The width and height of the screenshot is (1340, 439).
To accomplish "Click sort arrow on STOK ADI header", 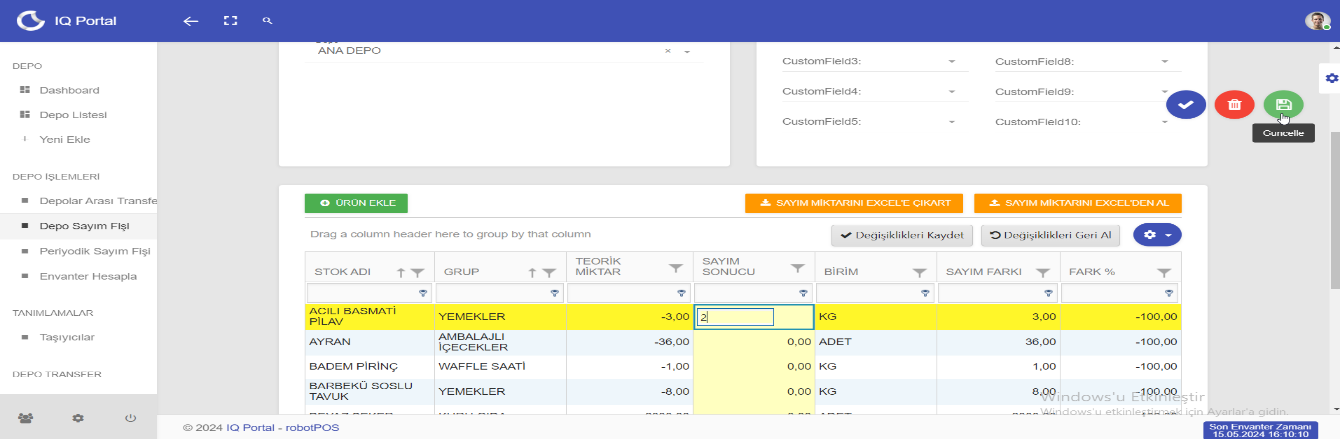I will (401, 272).
